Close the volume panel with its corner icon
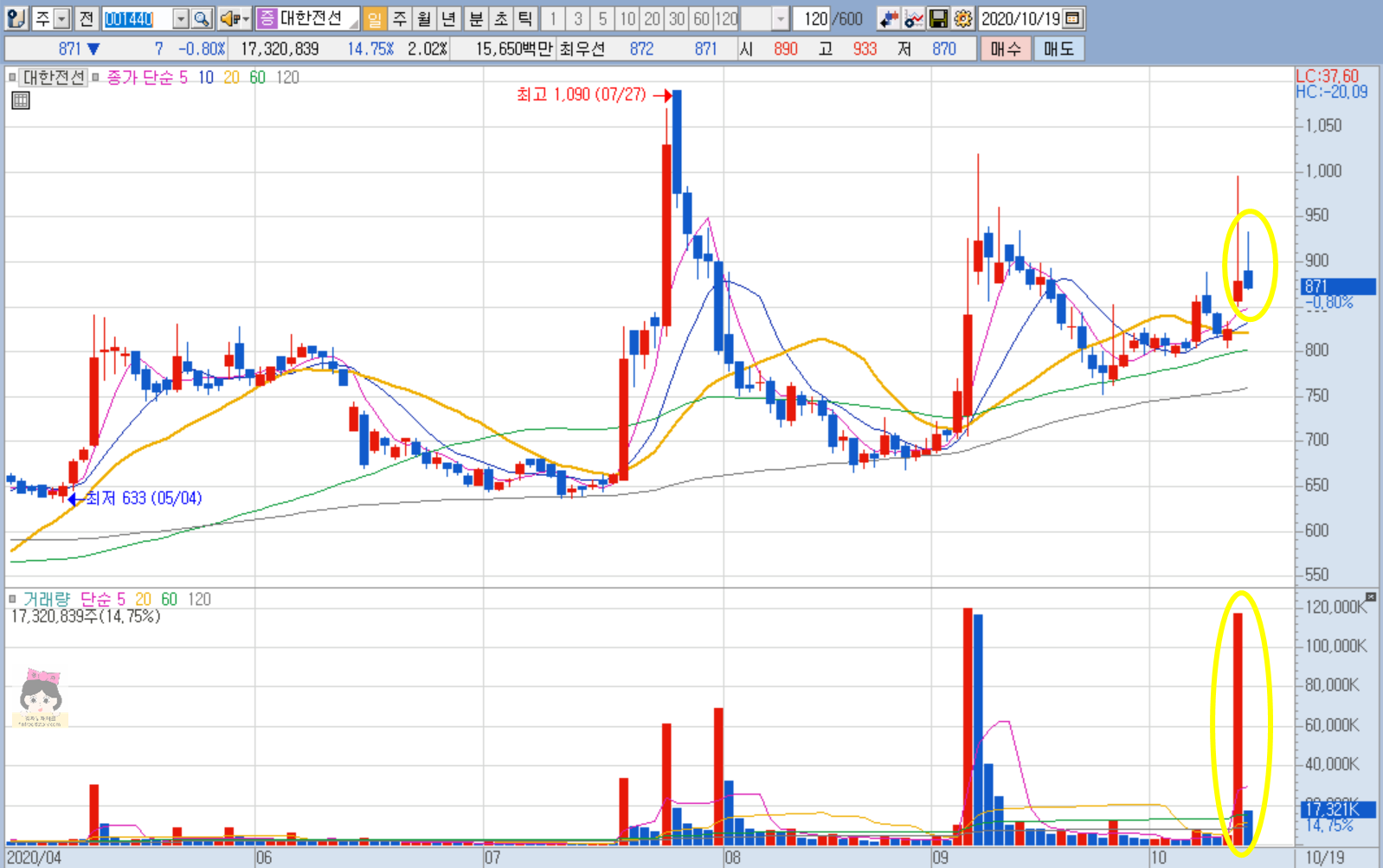This screenshot has width=1383, height=868. 1370,597
